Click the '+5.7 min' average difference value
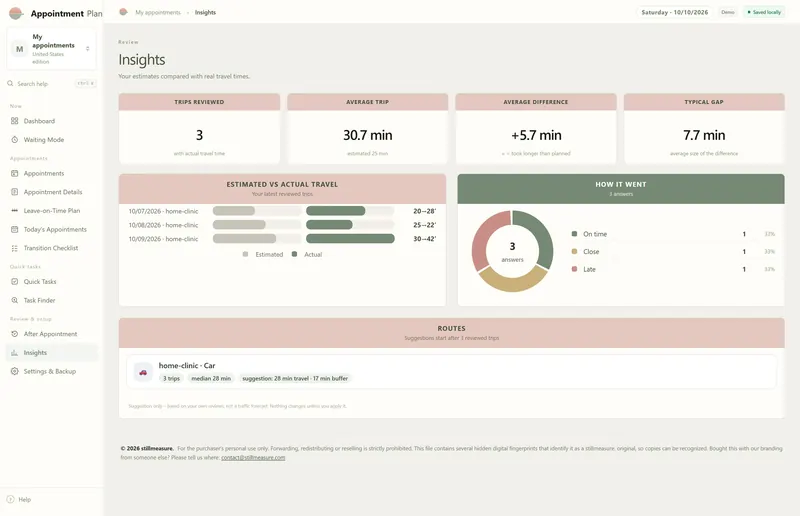The width and height of the screenshot is (800, 516). [536, 135]
